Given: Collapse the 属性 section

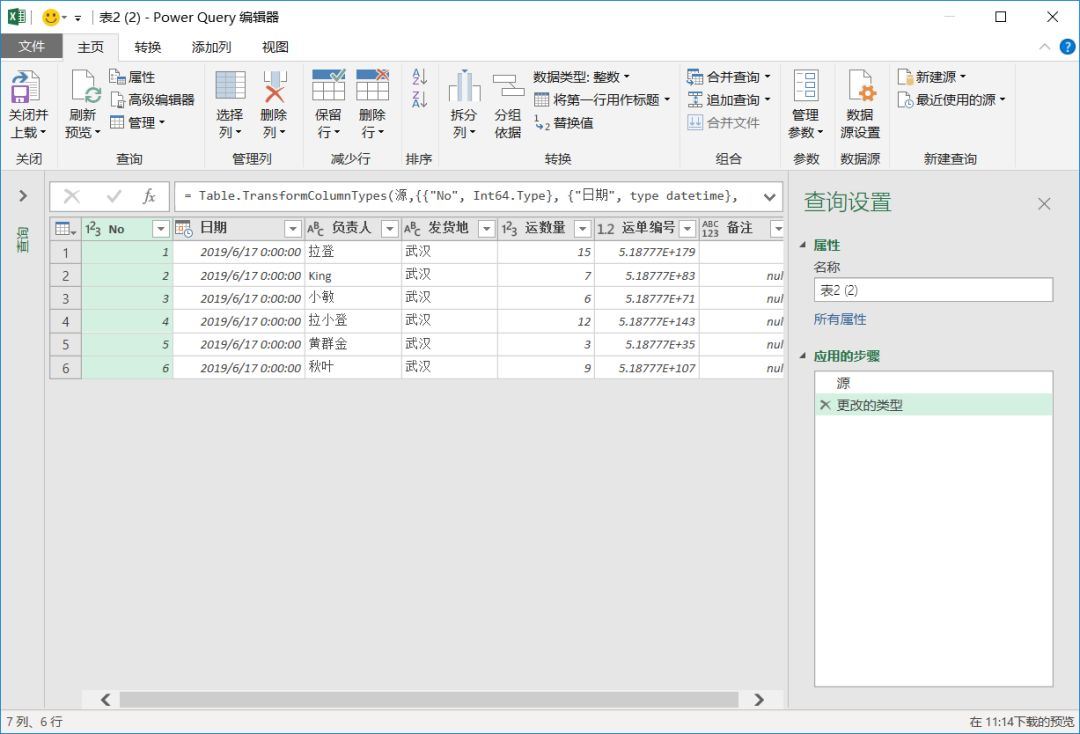Looking at the screenshot, I should (802, 245).
